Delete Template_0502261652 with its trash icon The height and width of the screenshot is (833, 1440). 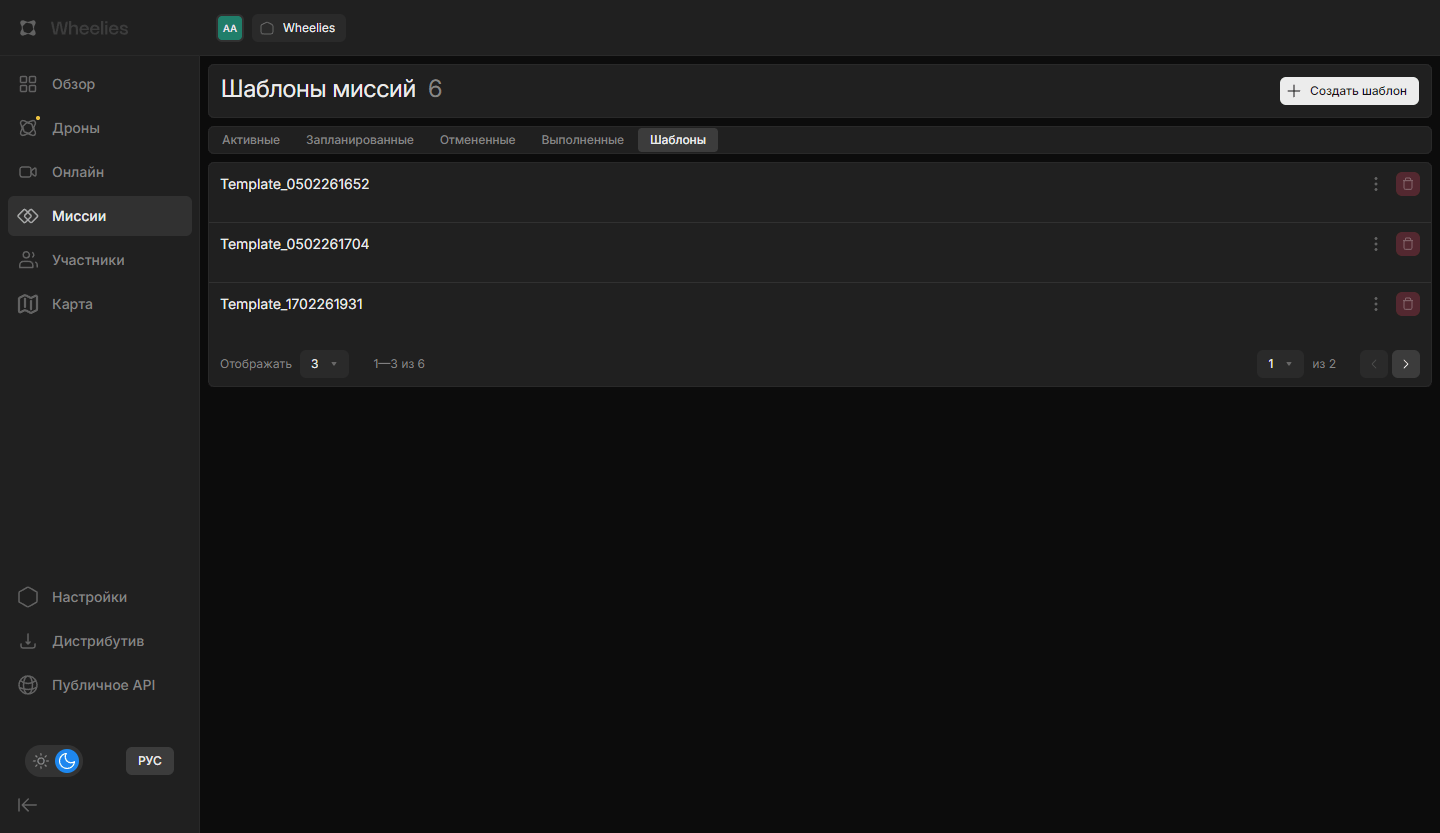1407,184
